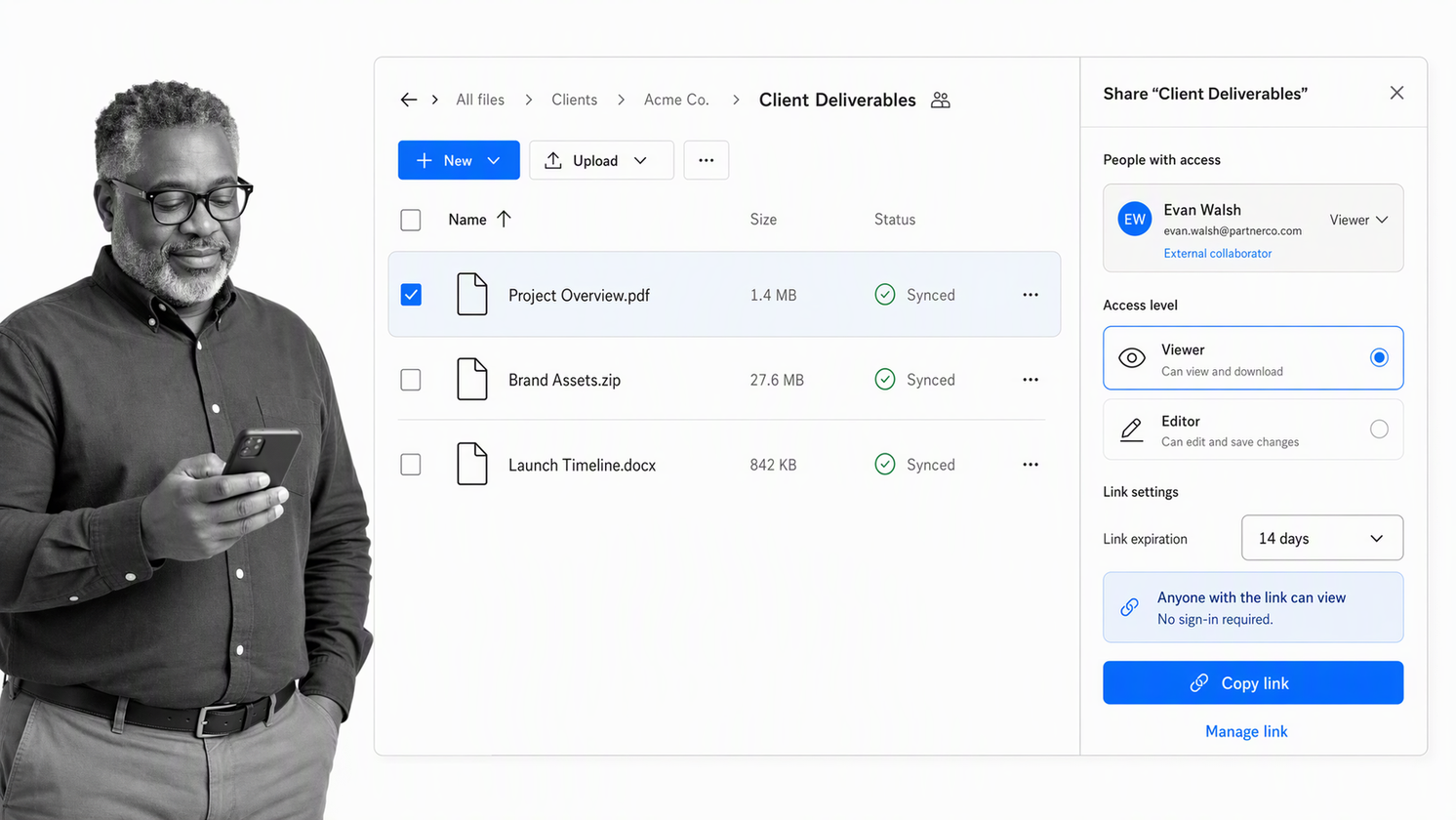Viewport: 1456px width, 820px height.
Task: Sort by the Size column header
Action: (x=763, y=220)
